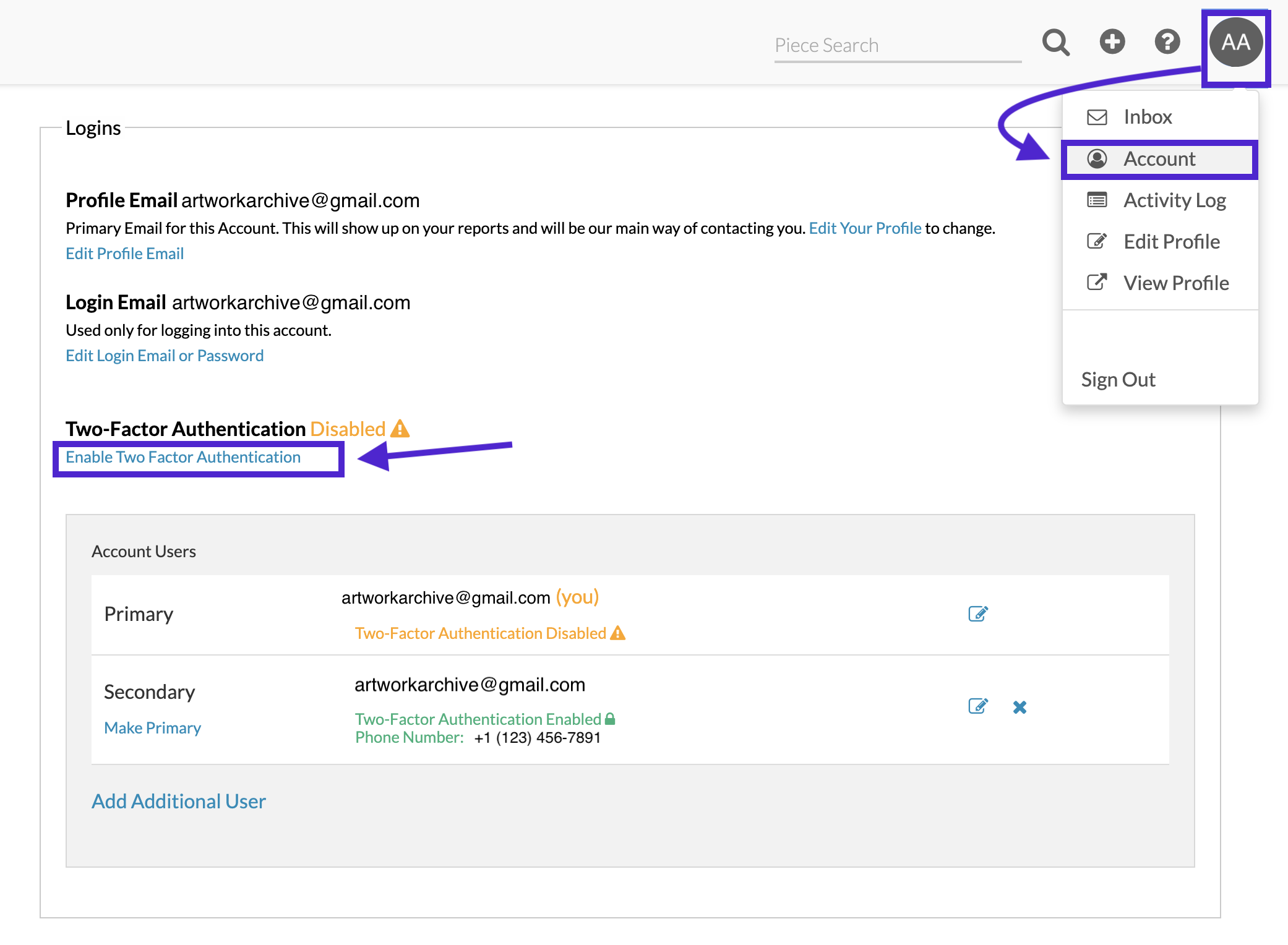
Task: Click the plus add icon in header
Action: point(1112,42)
